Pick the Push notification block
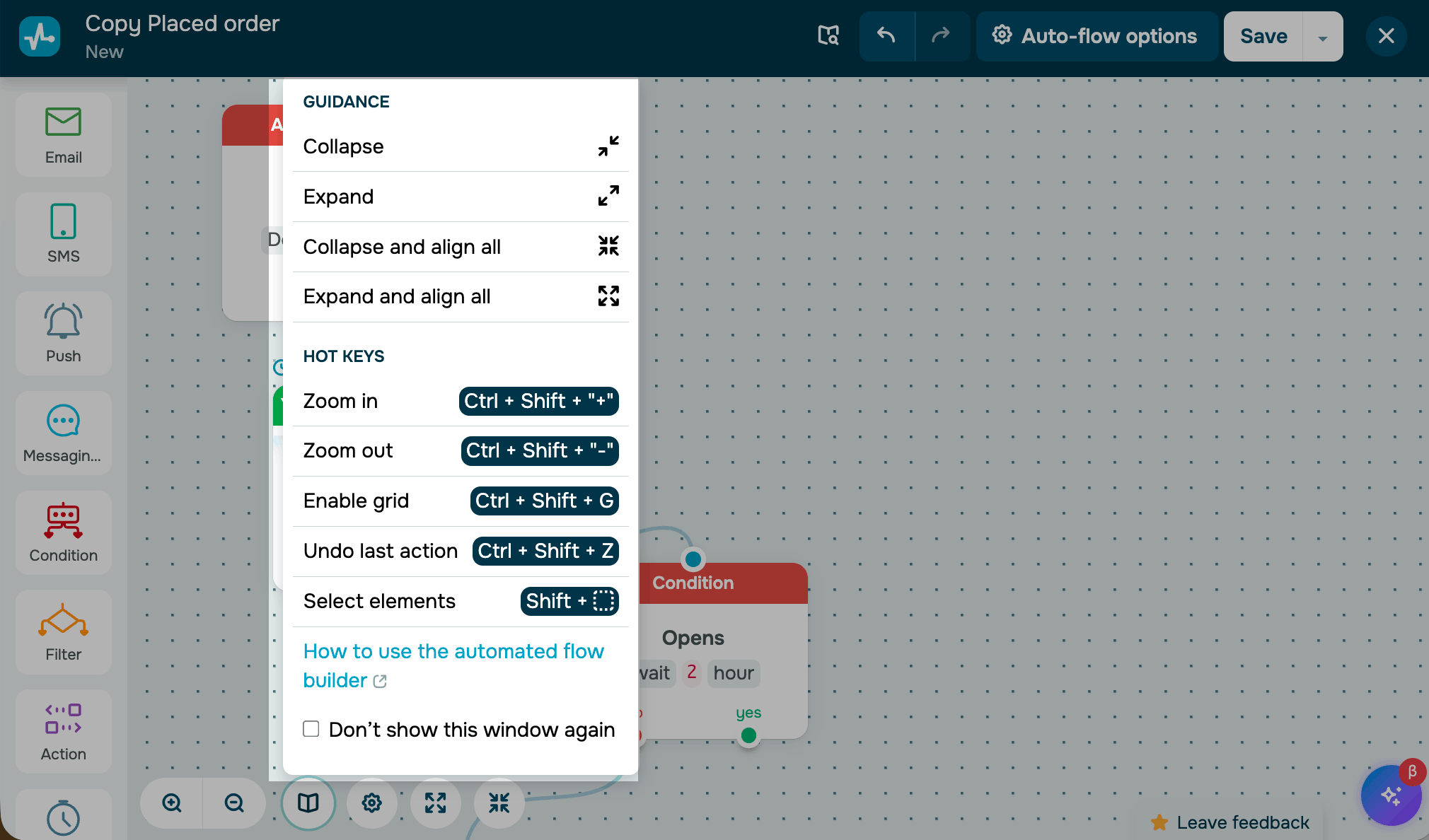 tap(64, 333)
